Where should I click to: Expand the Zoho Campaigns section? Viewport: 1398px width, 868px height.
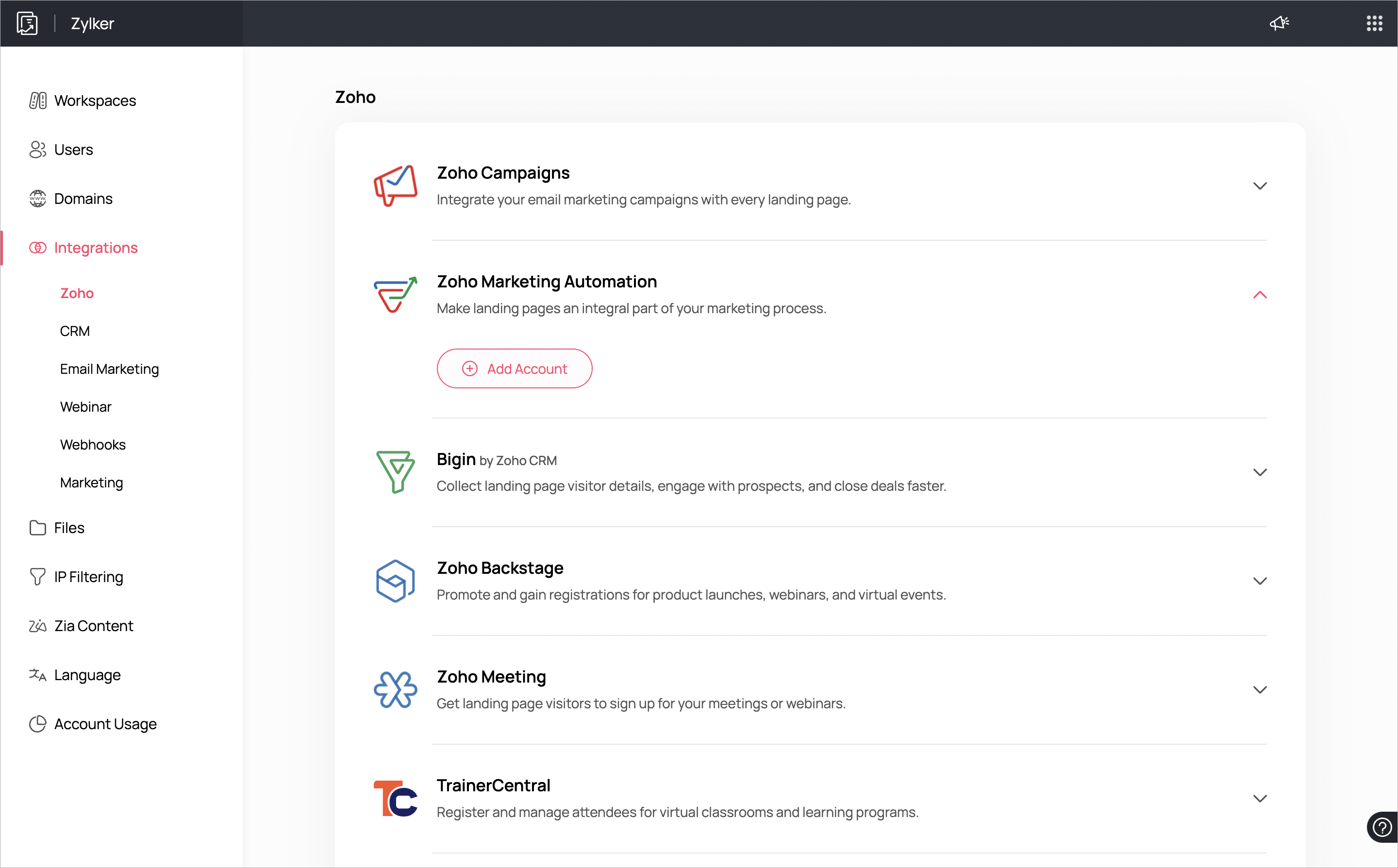click(x=1259, y=185)
